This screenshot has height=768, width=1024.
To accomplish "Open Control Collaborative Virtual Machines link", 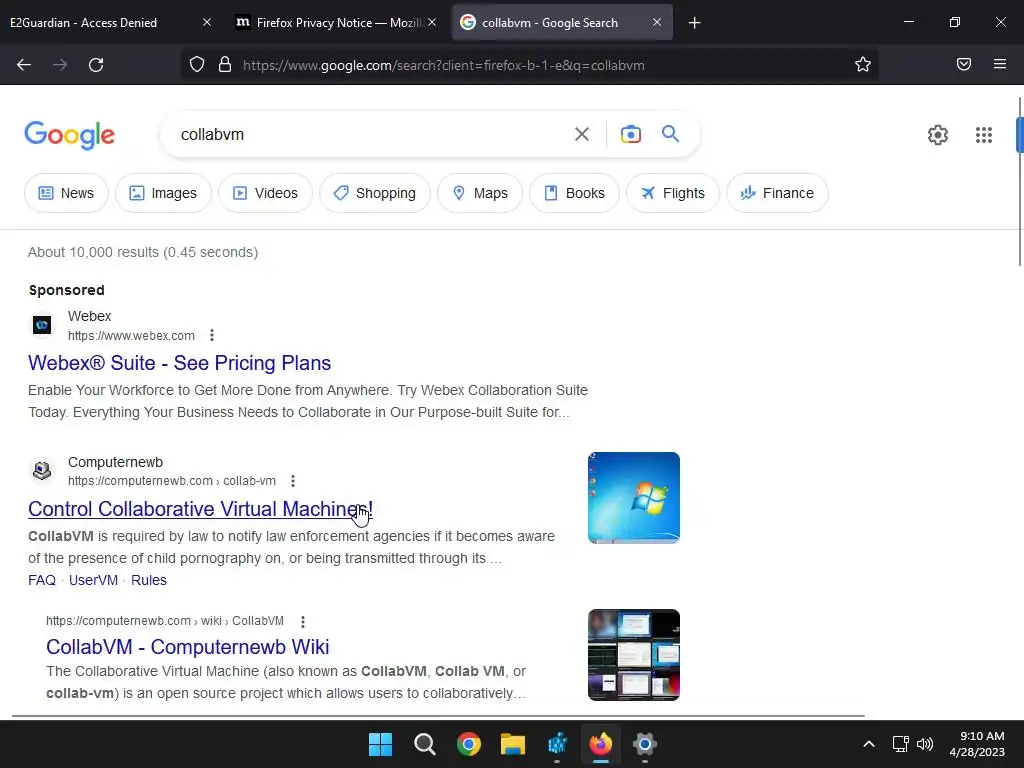I will (x=200, y=509).
